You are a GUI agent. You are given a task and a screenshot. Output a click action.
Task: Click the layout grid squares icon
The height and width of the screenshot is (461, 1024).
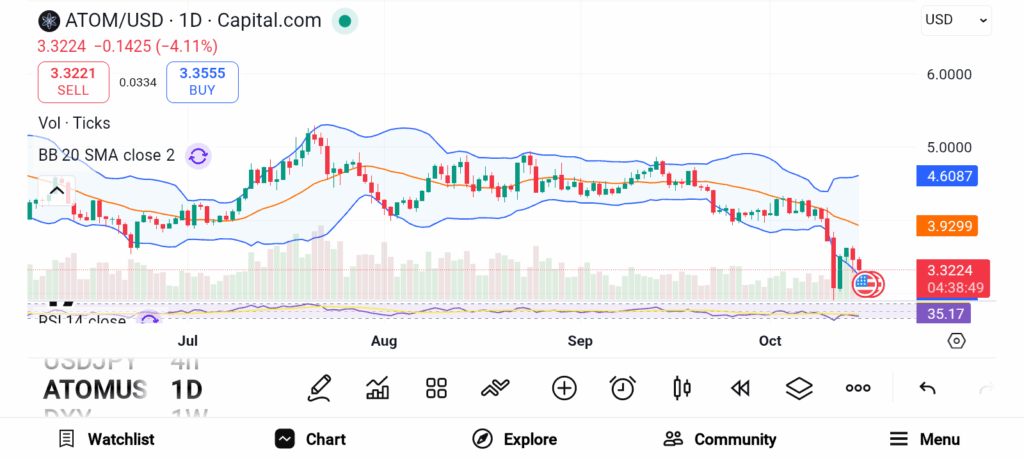[x=436, y=388]
